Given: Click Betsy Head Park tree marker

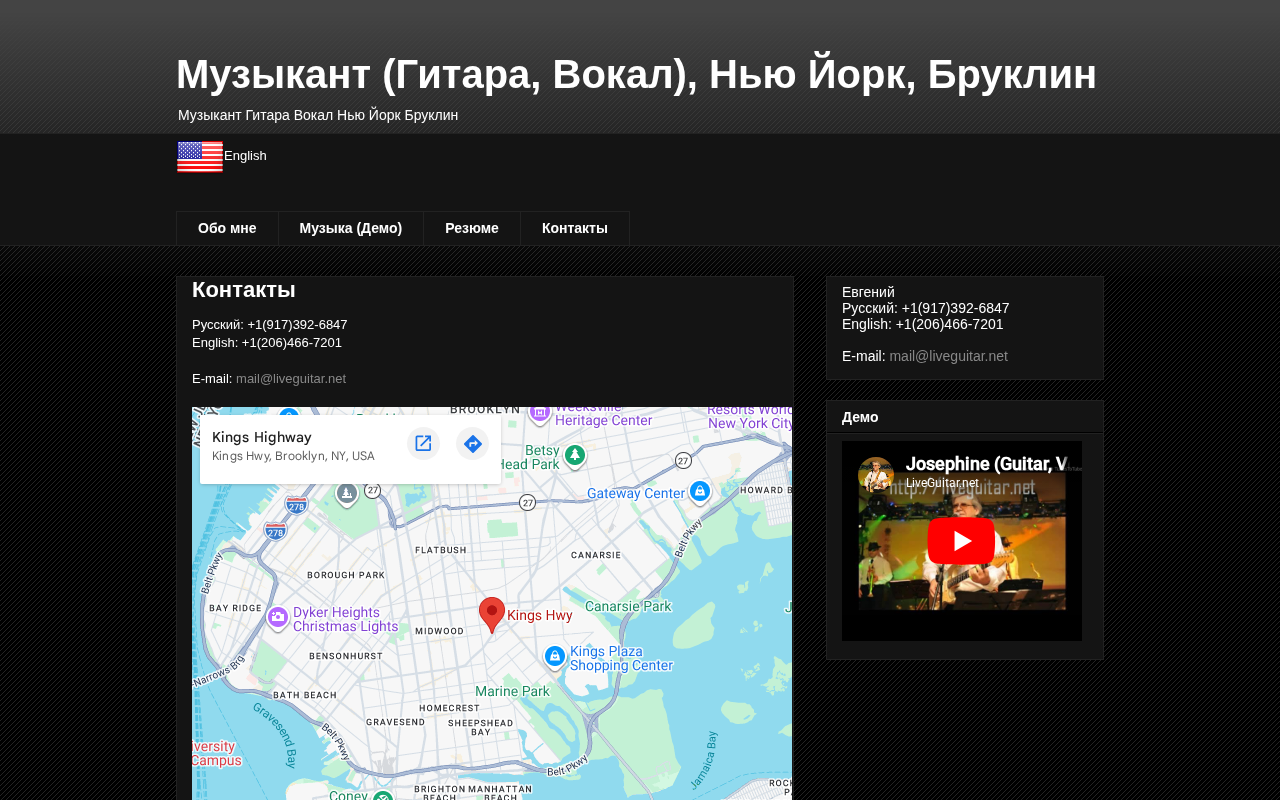Looking at the screenshot, I should [574, 456].
